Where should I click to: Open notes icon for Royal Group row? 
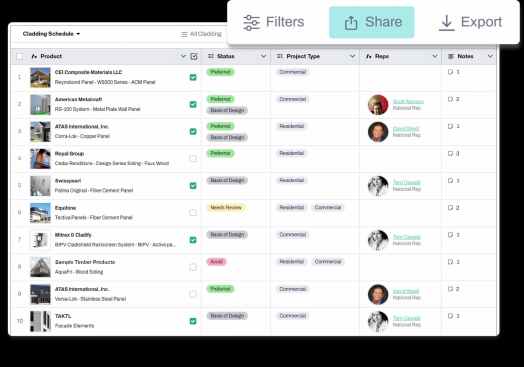coord(450,153)
